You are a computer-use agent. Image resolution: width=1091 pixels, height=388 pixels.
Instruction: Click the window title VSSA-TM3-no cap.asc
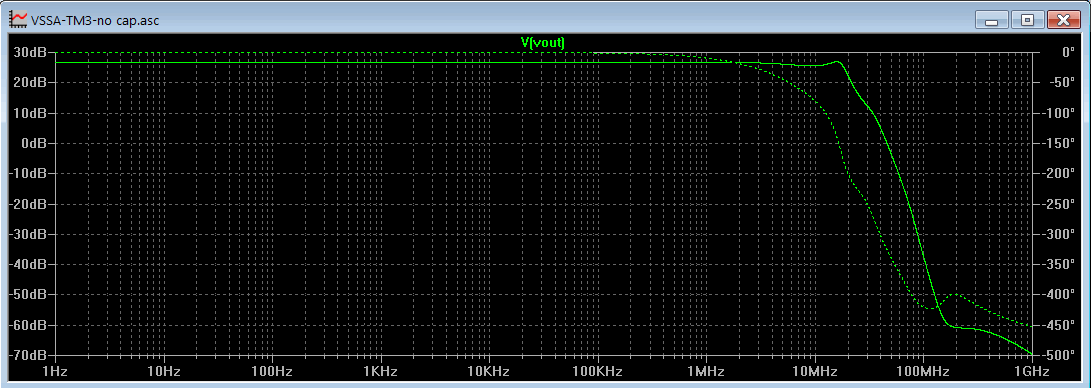[95, 20]
